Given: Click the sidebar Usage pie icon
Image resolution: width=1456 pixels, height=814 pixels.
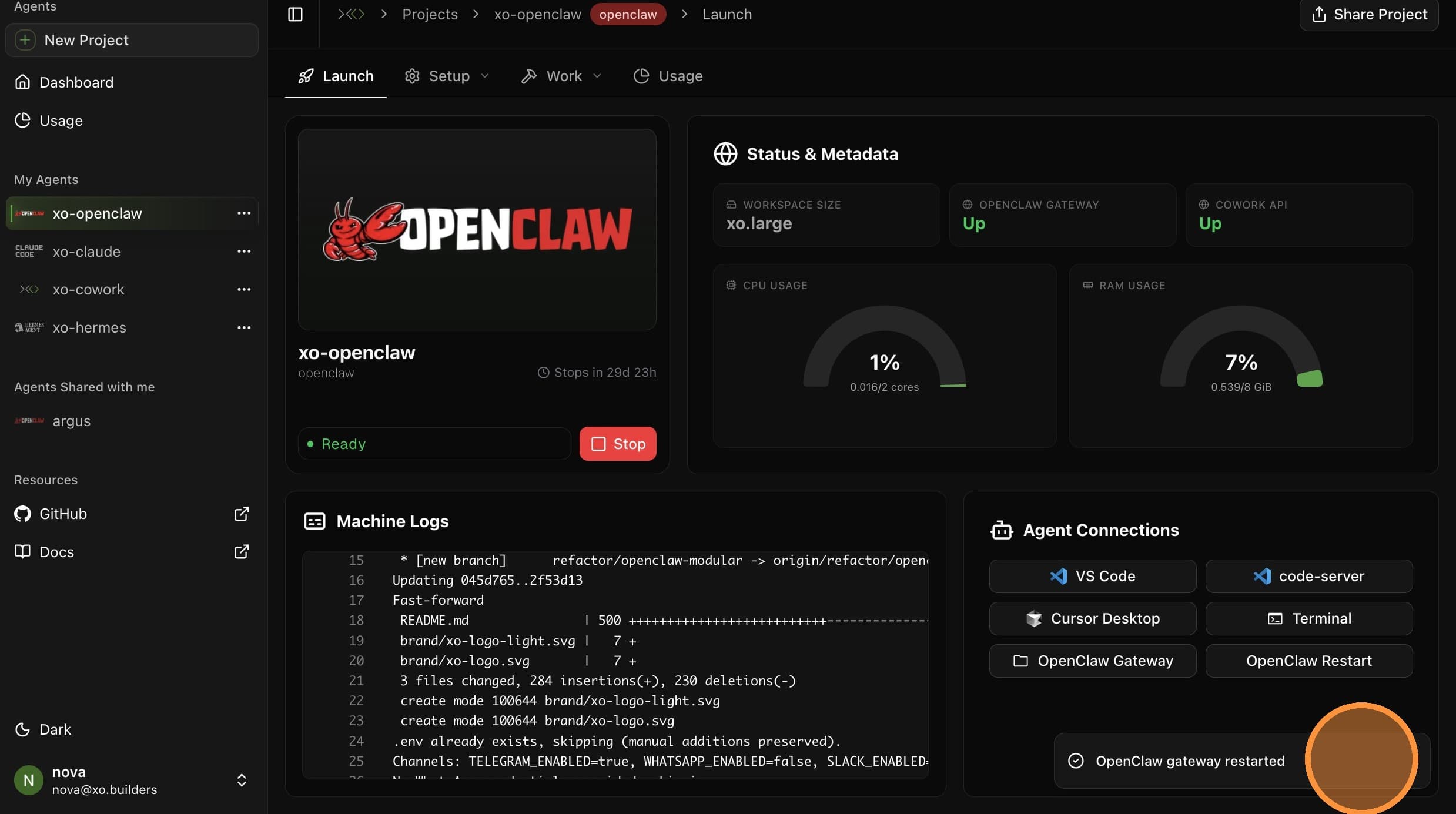Looking at the screenshot, I should [22, 120].
